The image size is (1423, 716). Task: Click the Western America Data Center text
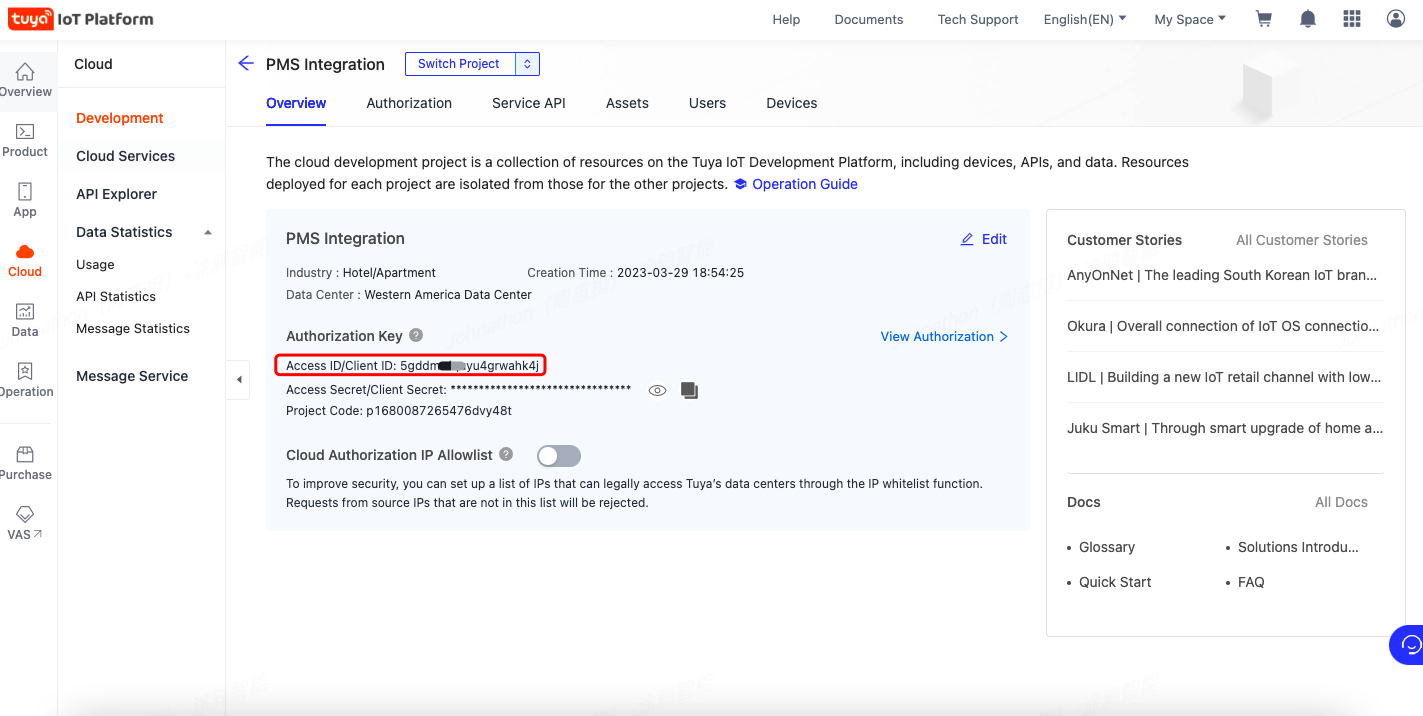tap(448, 295)
